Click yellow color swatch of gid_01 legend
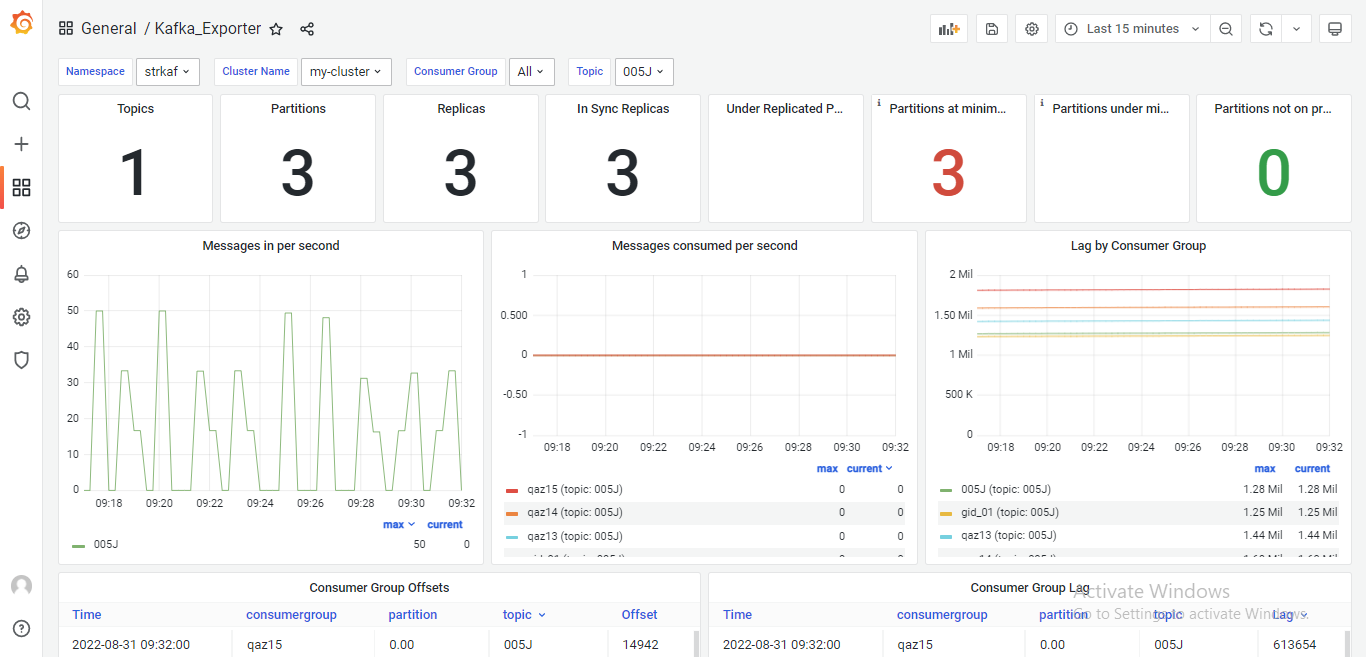The image size is (1366, 657). point(946,513)
